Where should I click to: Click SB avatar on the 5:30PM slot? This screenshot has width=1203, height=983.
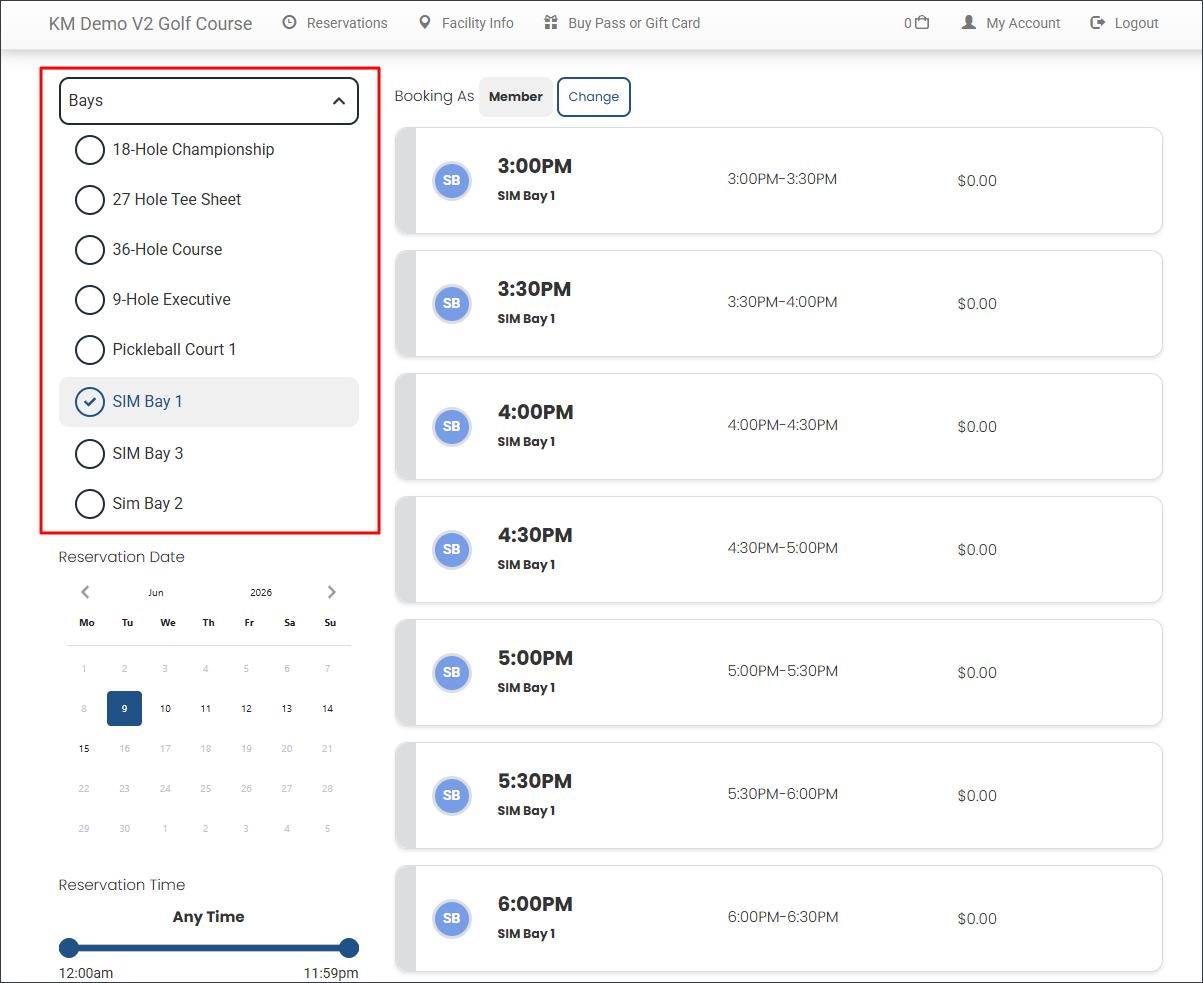tap(451, 796)
